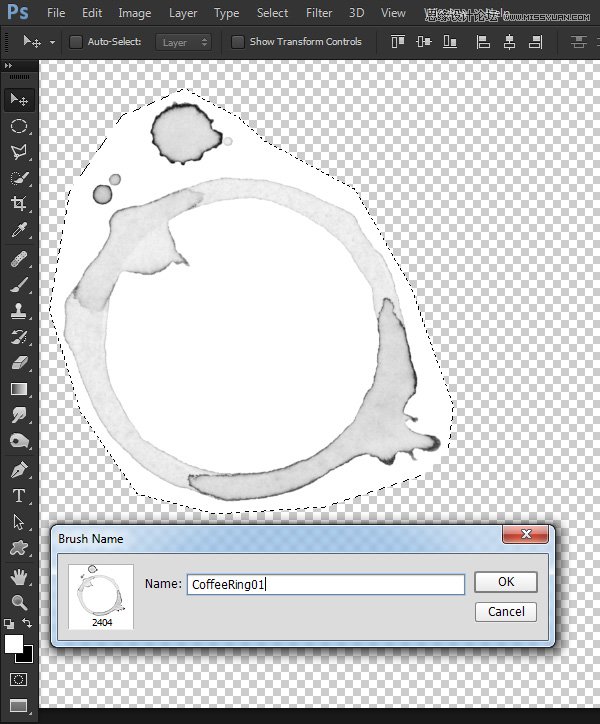Align horizontal centers in options bar

[x=509, y=42]
